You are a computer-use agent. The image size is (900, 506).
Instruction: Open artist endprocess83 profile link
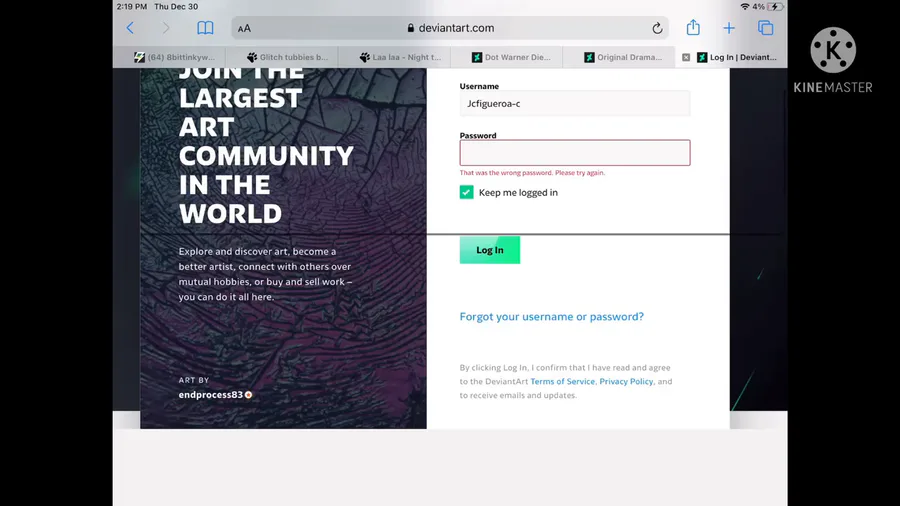(211, 395)
